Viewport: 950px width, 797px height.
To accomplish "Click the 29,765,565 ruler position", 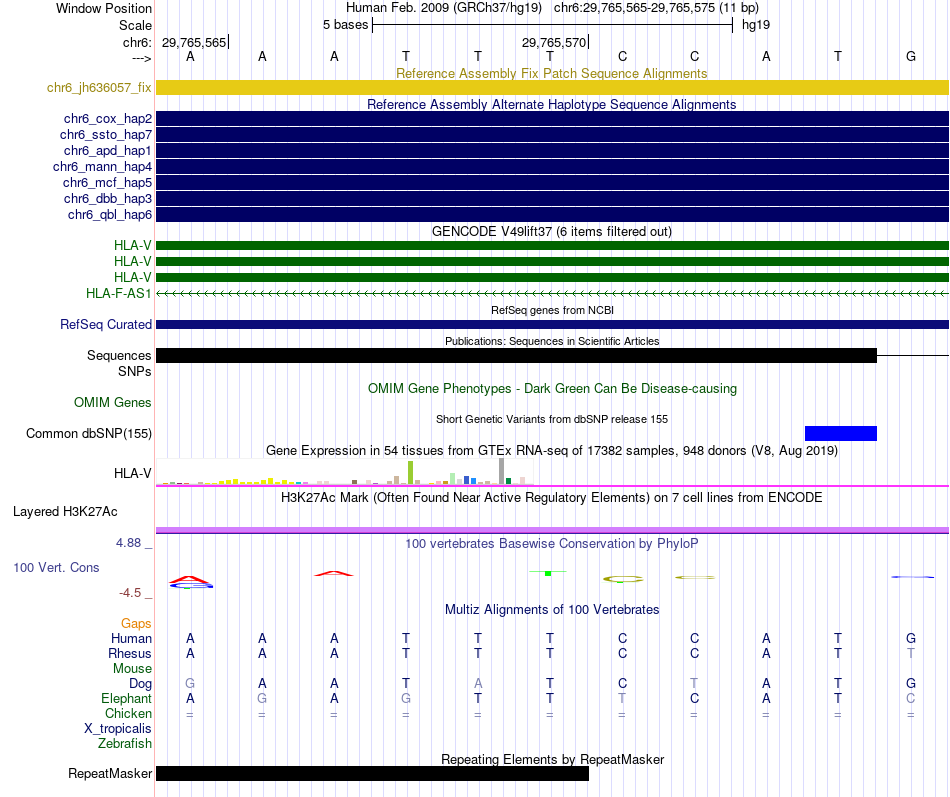I will click(x=194, y=42).
